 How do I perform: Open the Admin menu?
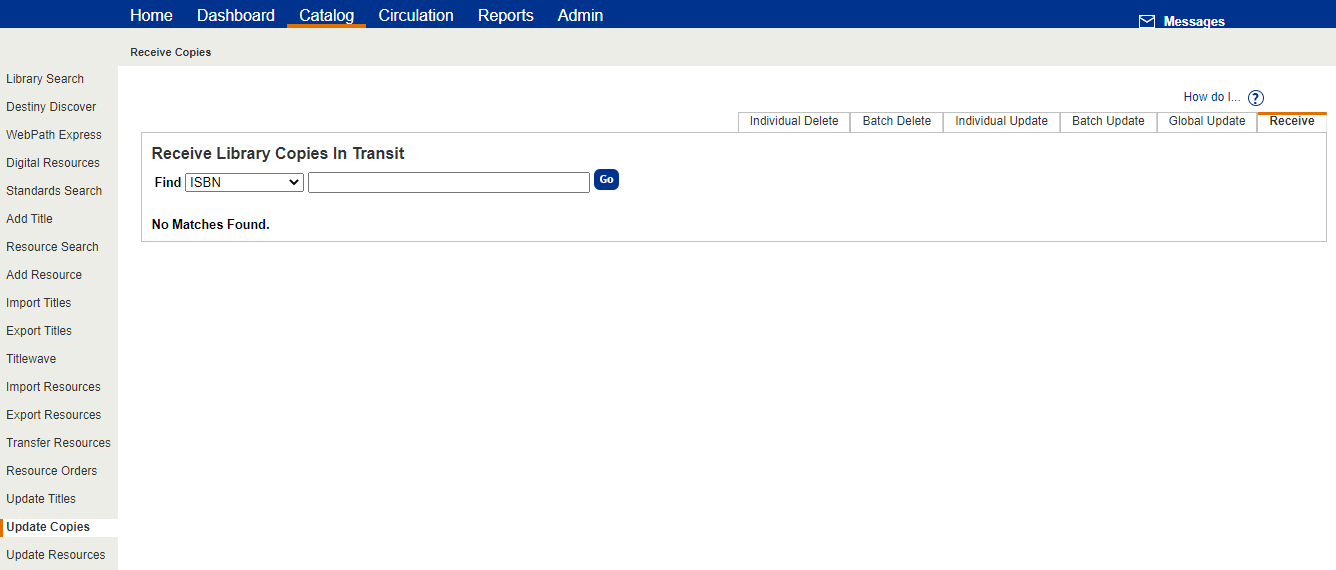pyautogui.click(x=580, y=15)
